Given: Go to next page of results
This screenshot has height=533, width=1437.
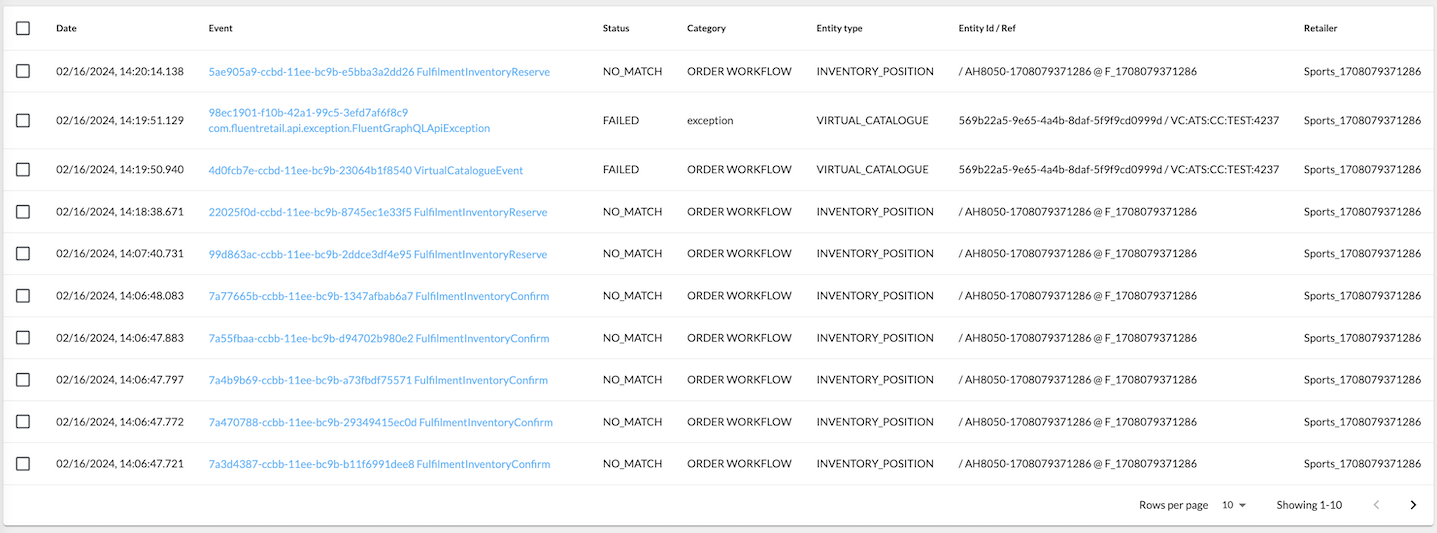Looking at the screenshot, I should [x=1413, y=505].
